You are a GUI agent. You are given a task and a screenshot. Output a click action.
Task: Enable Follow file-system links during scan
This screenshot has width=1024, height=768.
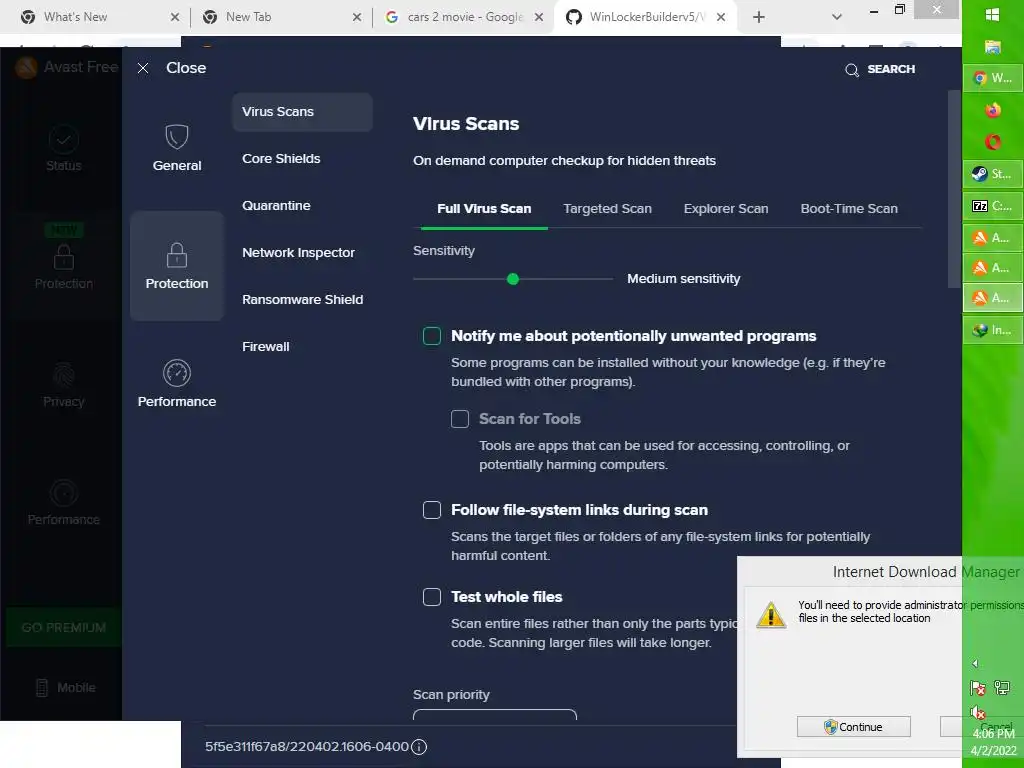[432, 510]
